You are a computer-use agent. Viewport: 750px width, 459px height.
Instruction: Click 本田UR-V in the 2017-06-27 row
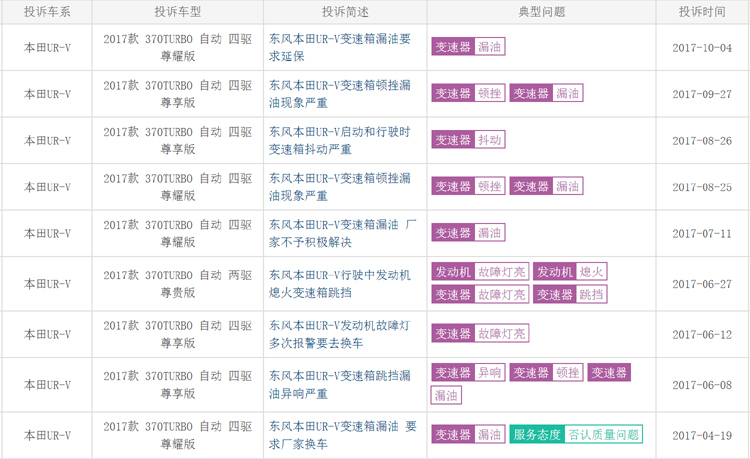(47, 284)
